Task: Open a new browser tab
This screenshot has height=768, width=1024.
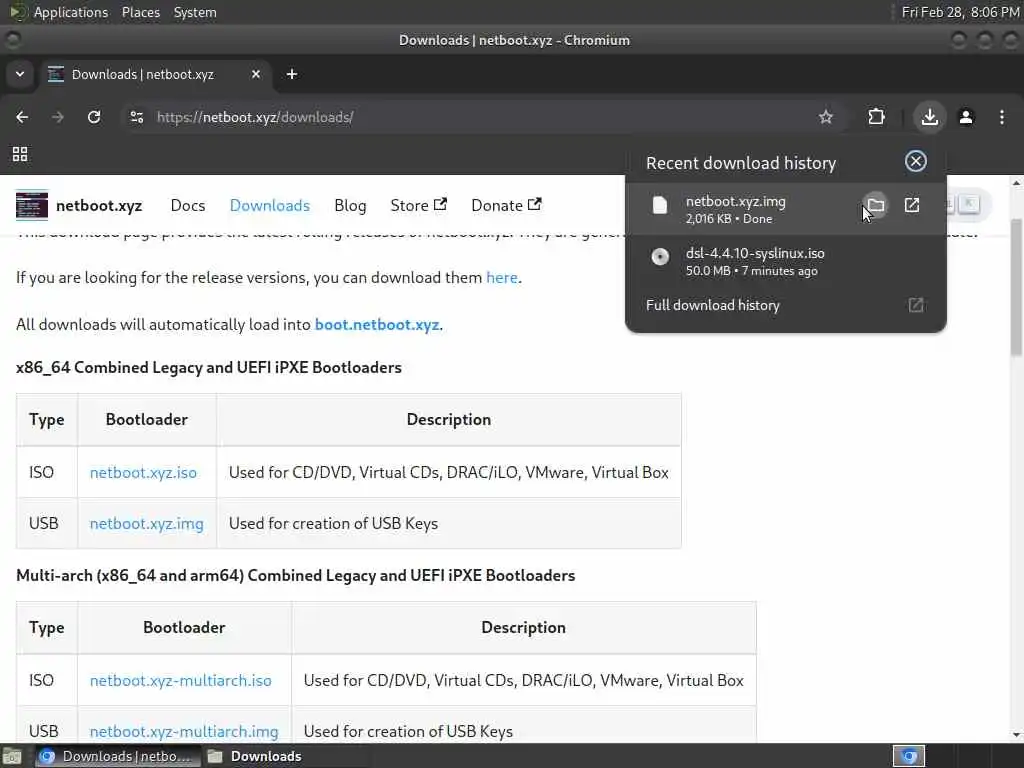Action: 292,74
